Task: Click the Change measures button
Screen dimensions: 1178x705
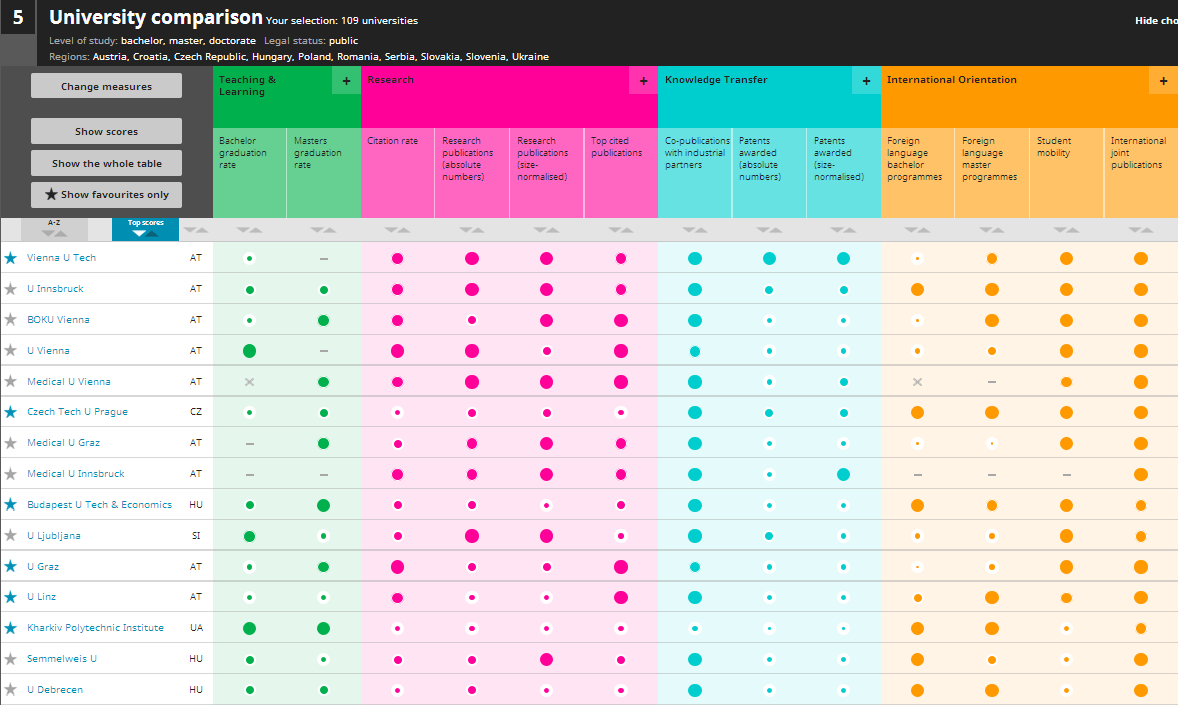Action: click(106, 86)
